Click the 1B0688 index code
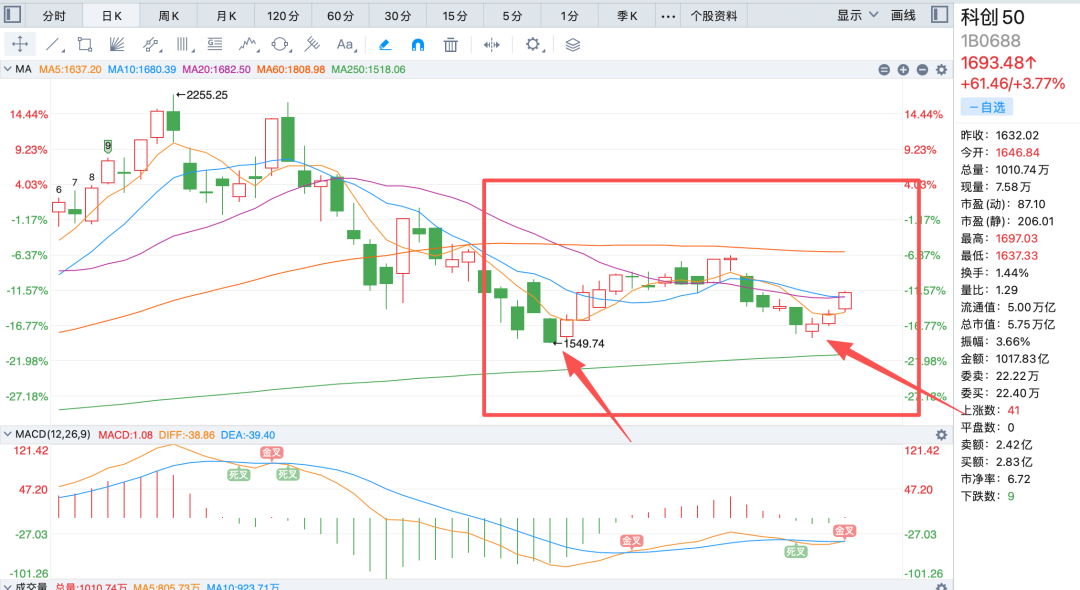This screenshot has height=590, width=1080. point(990,41)
